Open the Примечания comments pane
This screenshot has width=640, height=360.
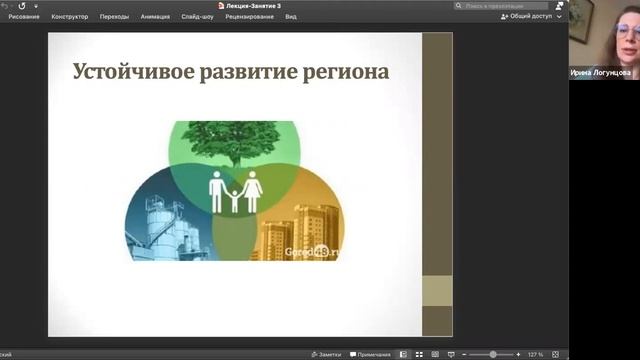coord(370,355)
